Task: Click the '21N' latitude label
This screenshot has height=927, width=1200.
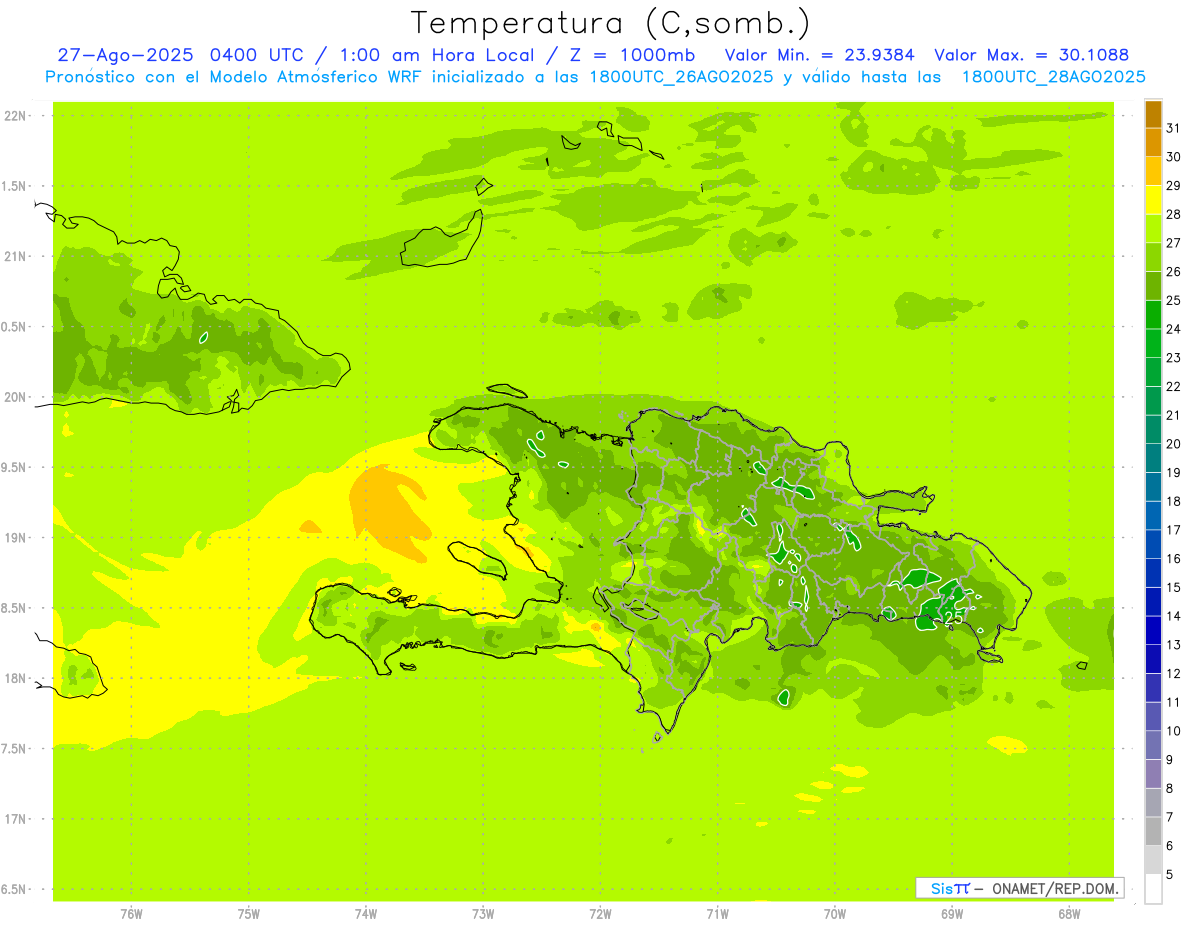Action: coord(15,257)
